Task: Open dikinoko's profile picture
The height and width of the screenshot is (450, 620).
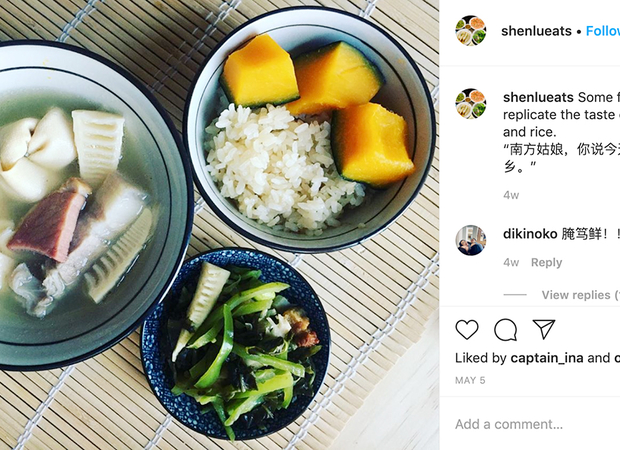Action: point(471,240)
